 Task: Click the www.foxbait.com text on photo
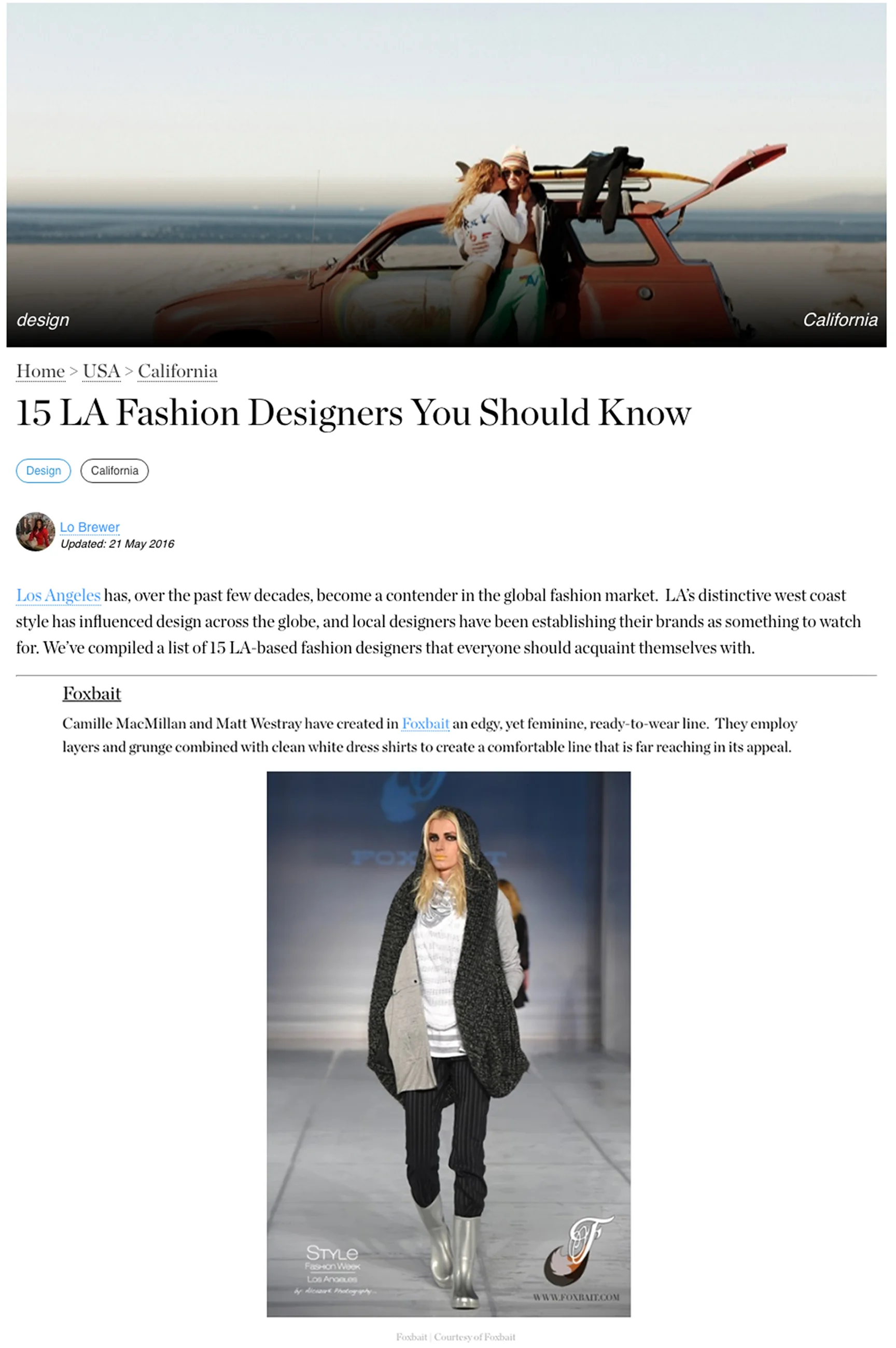pos(576,1297)
